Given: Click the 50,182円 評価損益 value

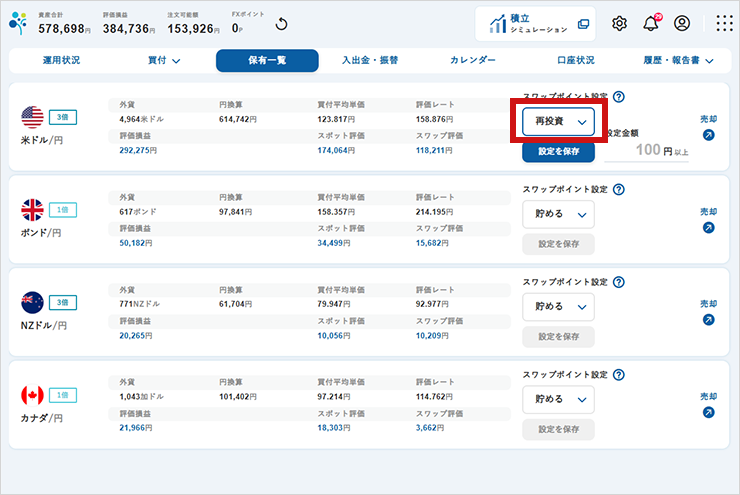Looking at the screenshot, I should click(135, 243).
